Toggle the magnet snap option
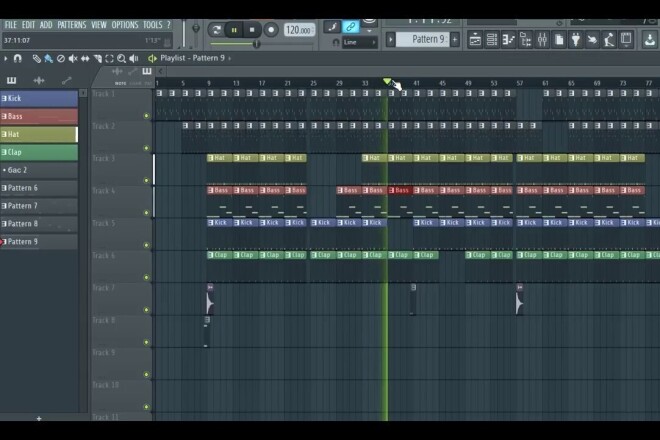The image size is (660, 440). (17, 58)
